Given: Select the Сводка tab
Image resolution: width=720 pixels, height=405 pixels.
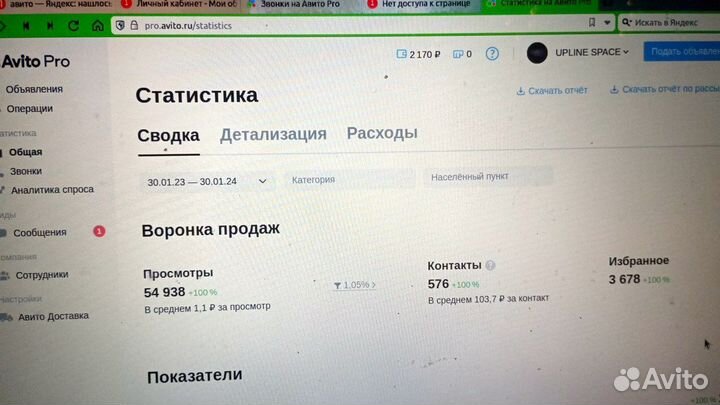Looking at the screenshot, I should click(x=169, y=136).
